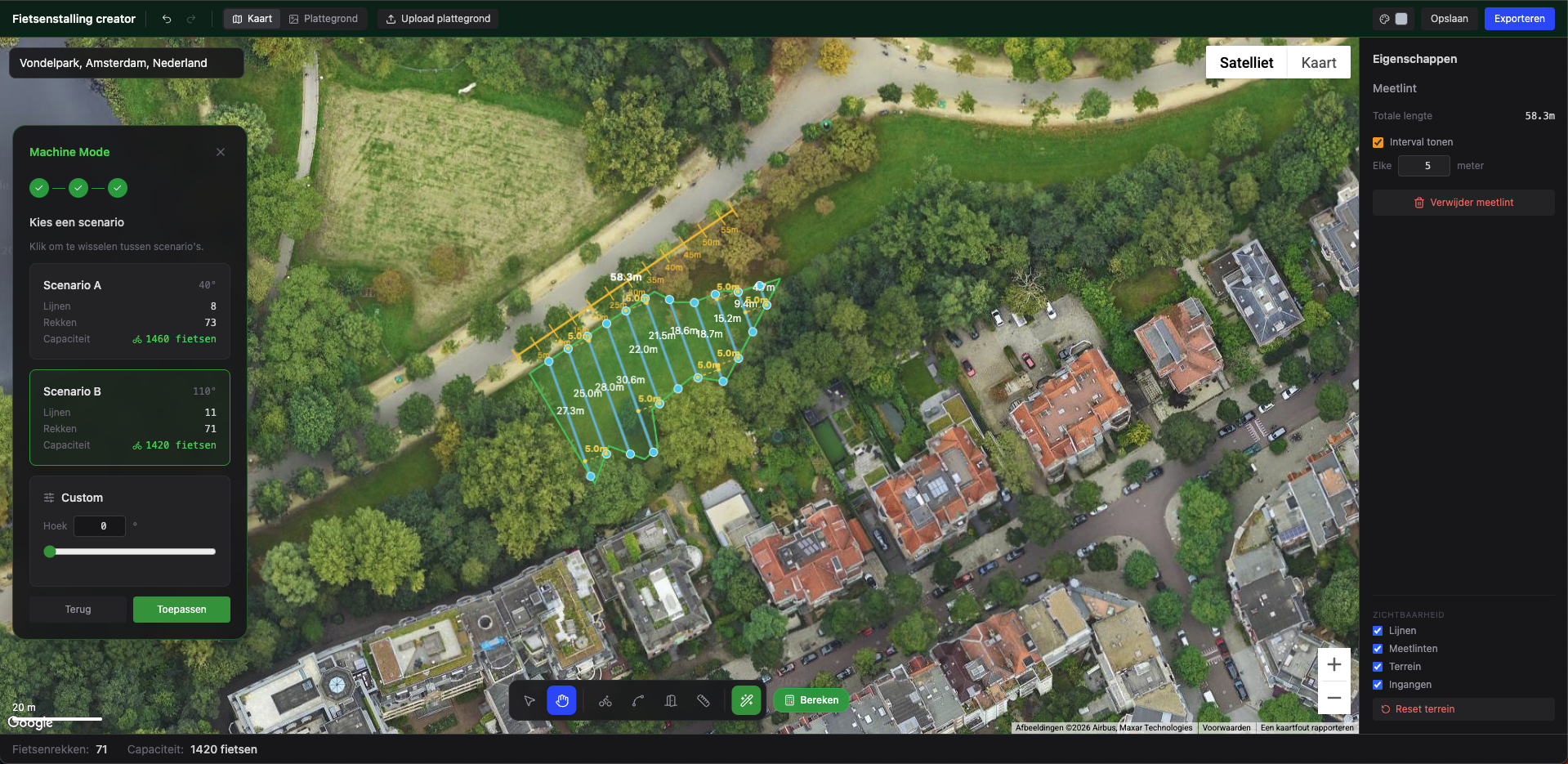Uncheck the Interval tonen checkbox
Screen dimensions: 1568x764
(x=1378, y=142)
